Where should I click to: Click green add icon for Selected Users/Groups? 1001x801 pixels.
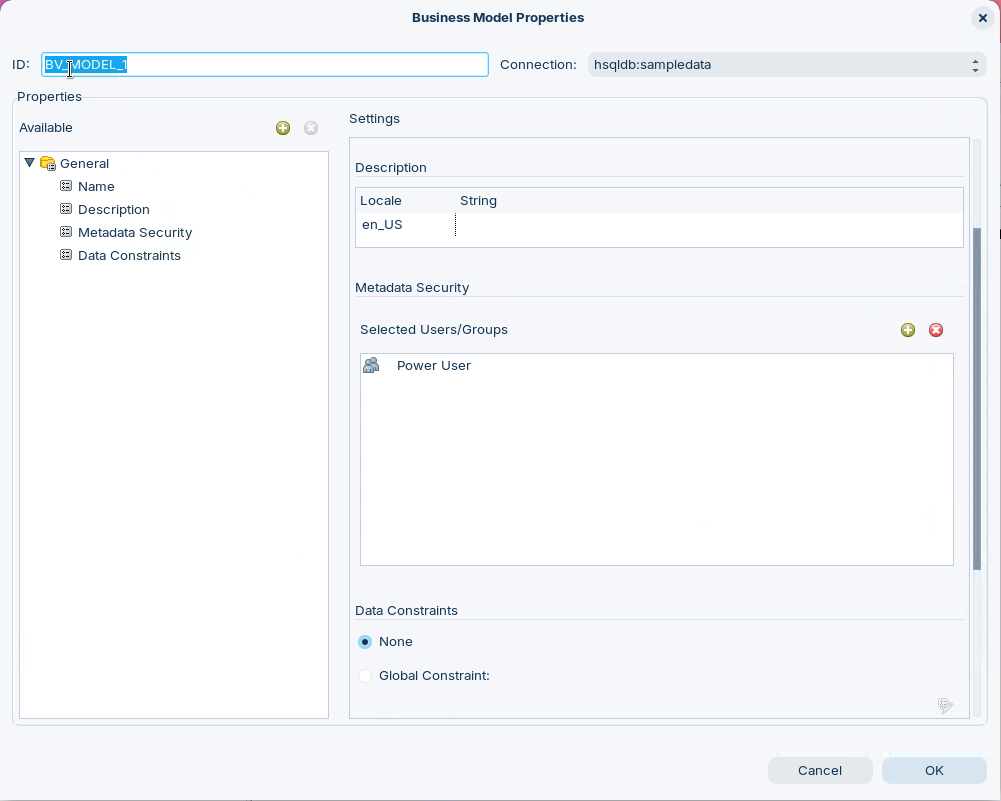click(908, 330)
